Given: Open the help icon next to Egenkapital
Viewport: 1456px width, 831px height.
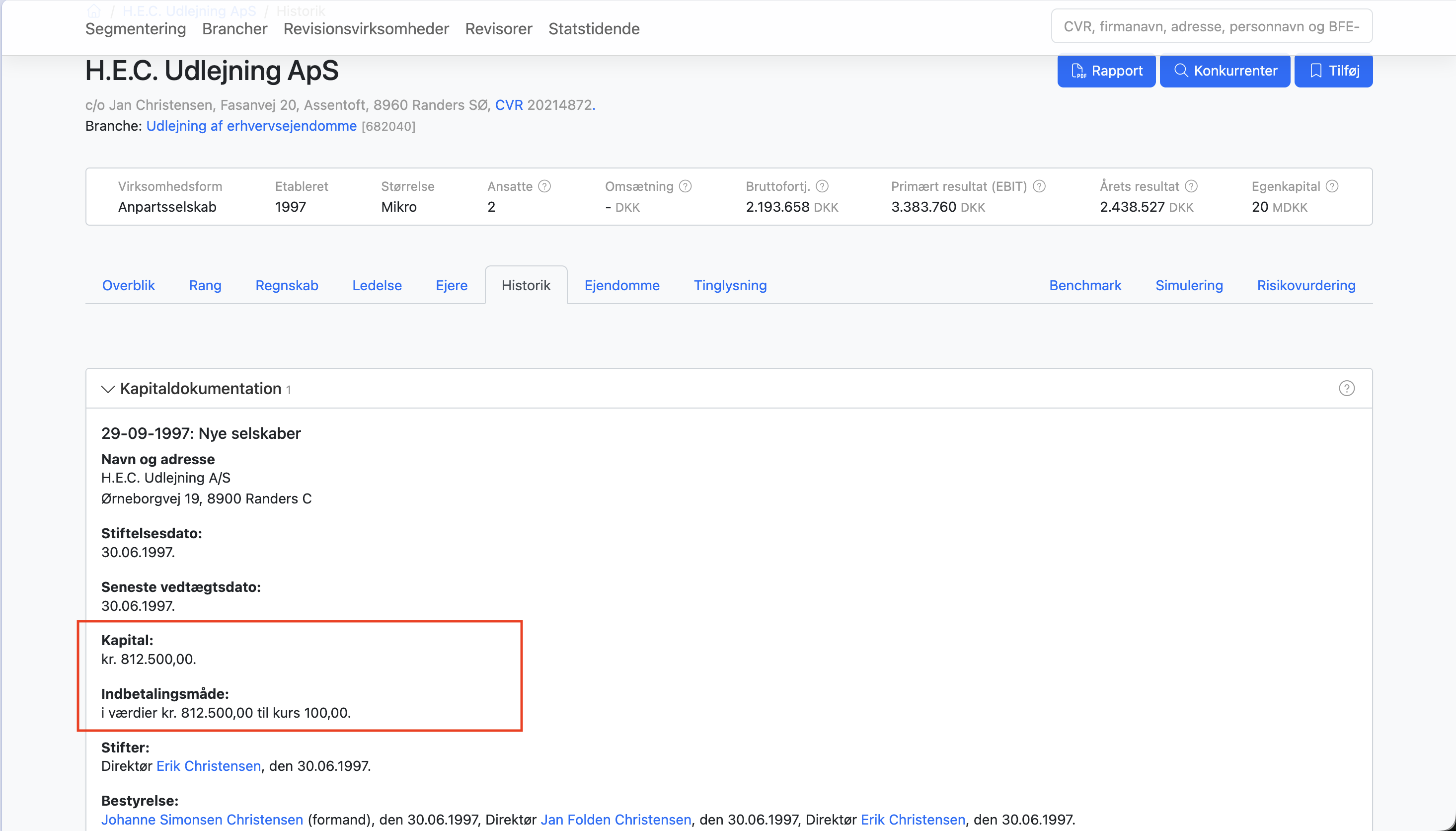Looking at the screenshot, I should (1332, 186).
